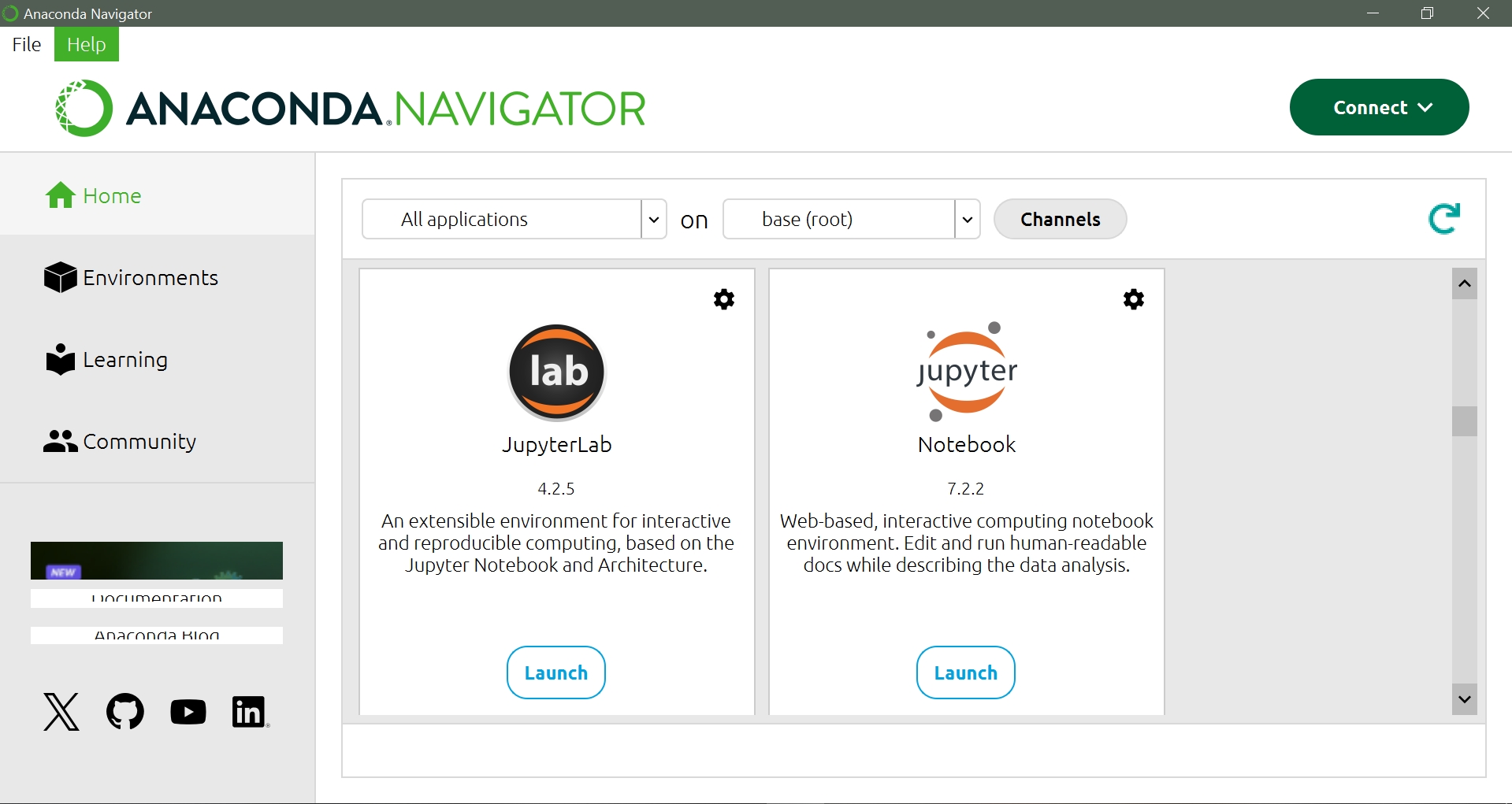
Task: Open the GitHub icon link
Action: tap(125, 712)
